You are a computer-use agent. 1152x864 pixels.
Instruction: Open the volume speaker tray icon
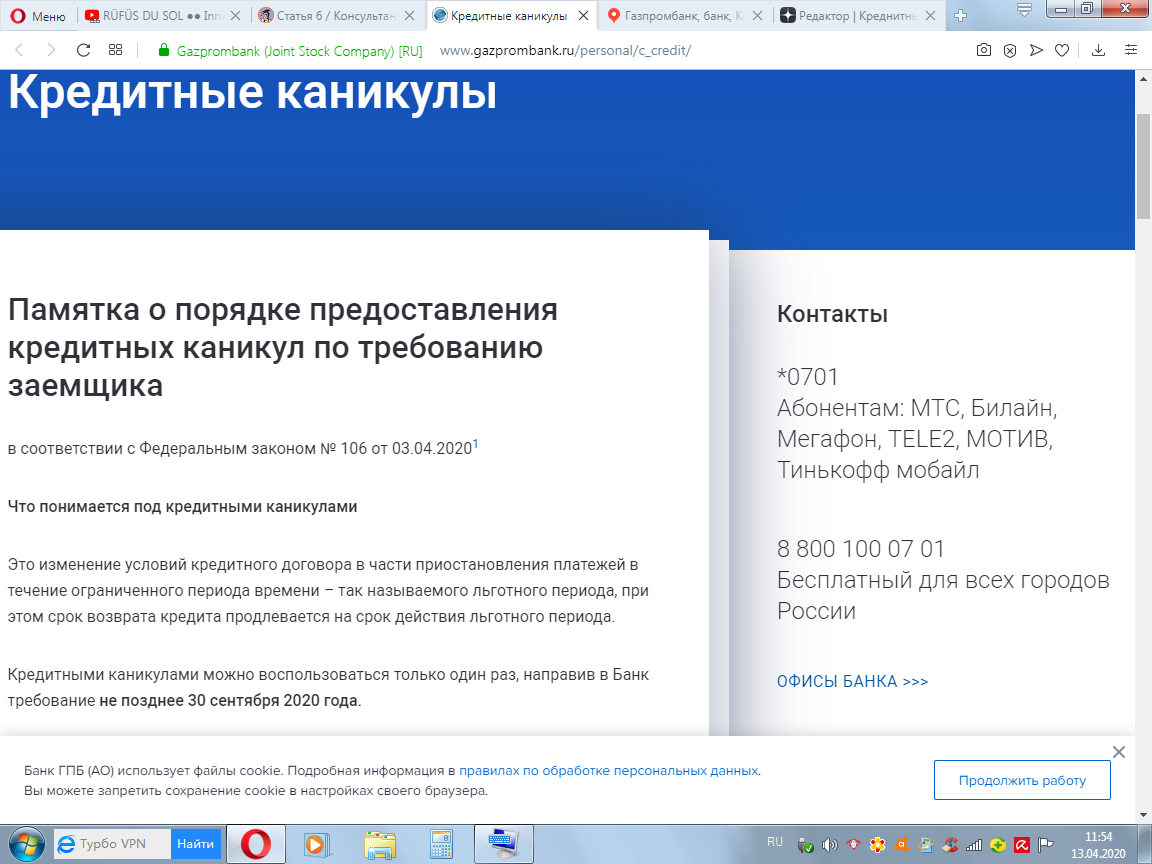pos(829,845)
